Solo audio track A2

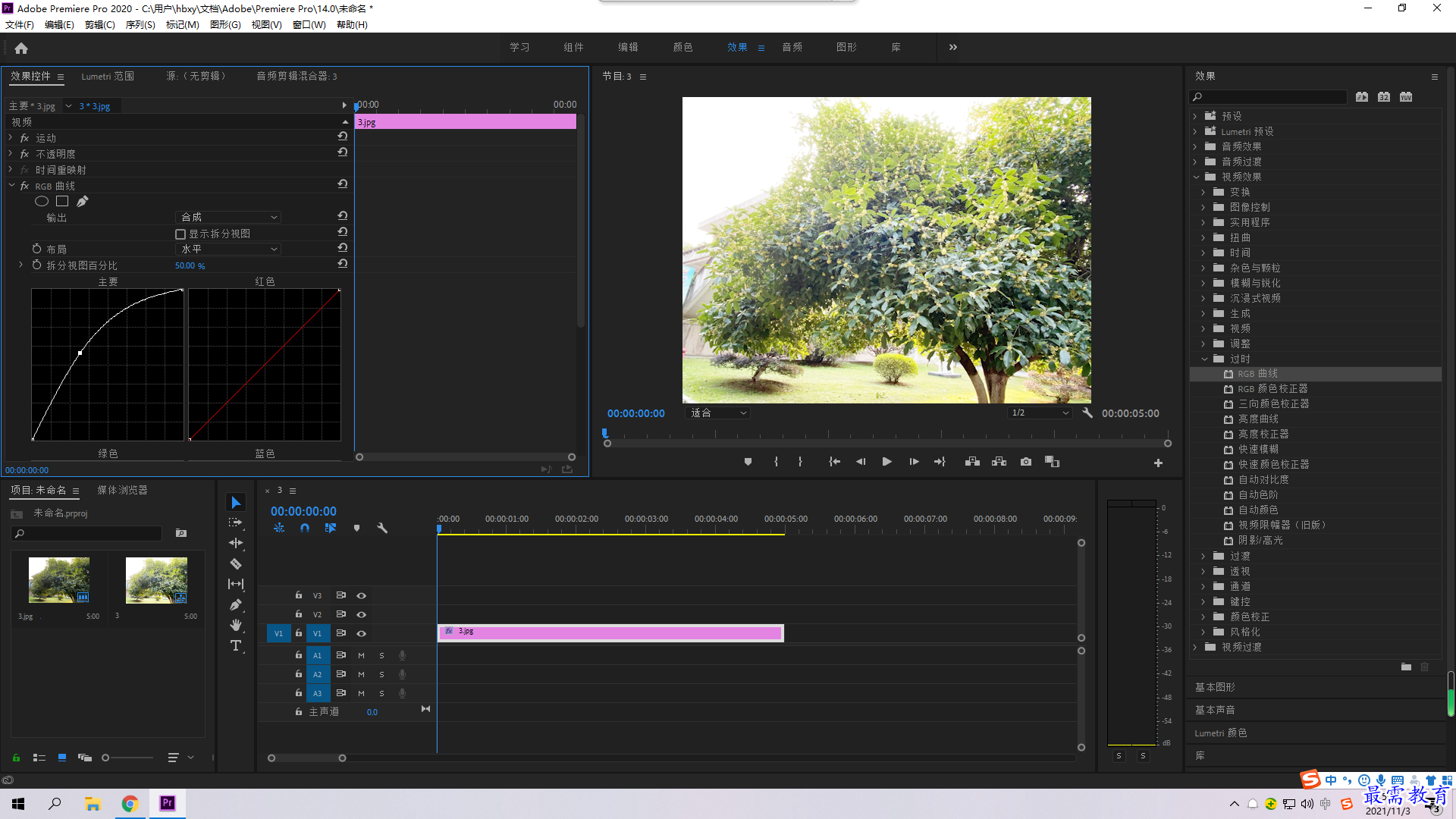(381, 674)
